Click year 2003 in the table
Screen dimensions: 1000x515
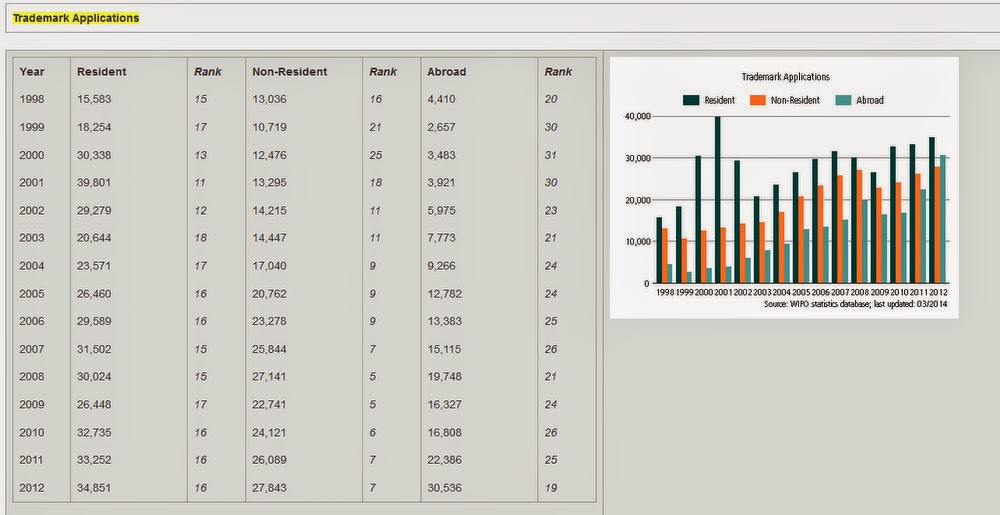(x=32, y=238)
